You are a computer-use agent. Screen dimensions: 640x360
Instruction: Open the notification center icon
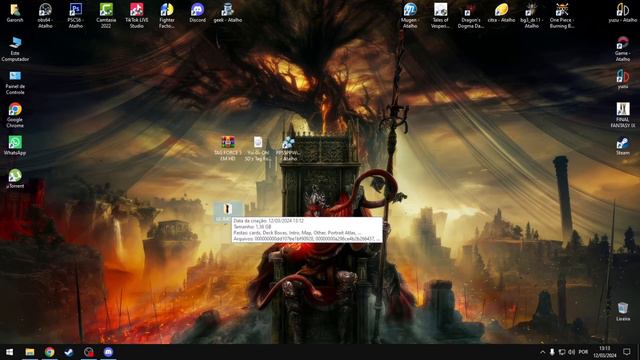pos(627,352)
